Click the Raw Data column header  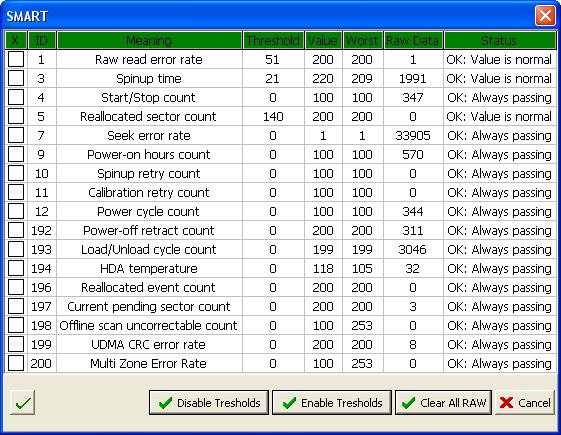point(413,40)
